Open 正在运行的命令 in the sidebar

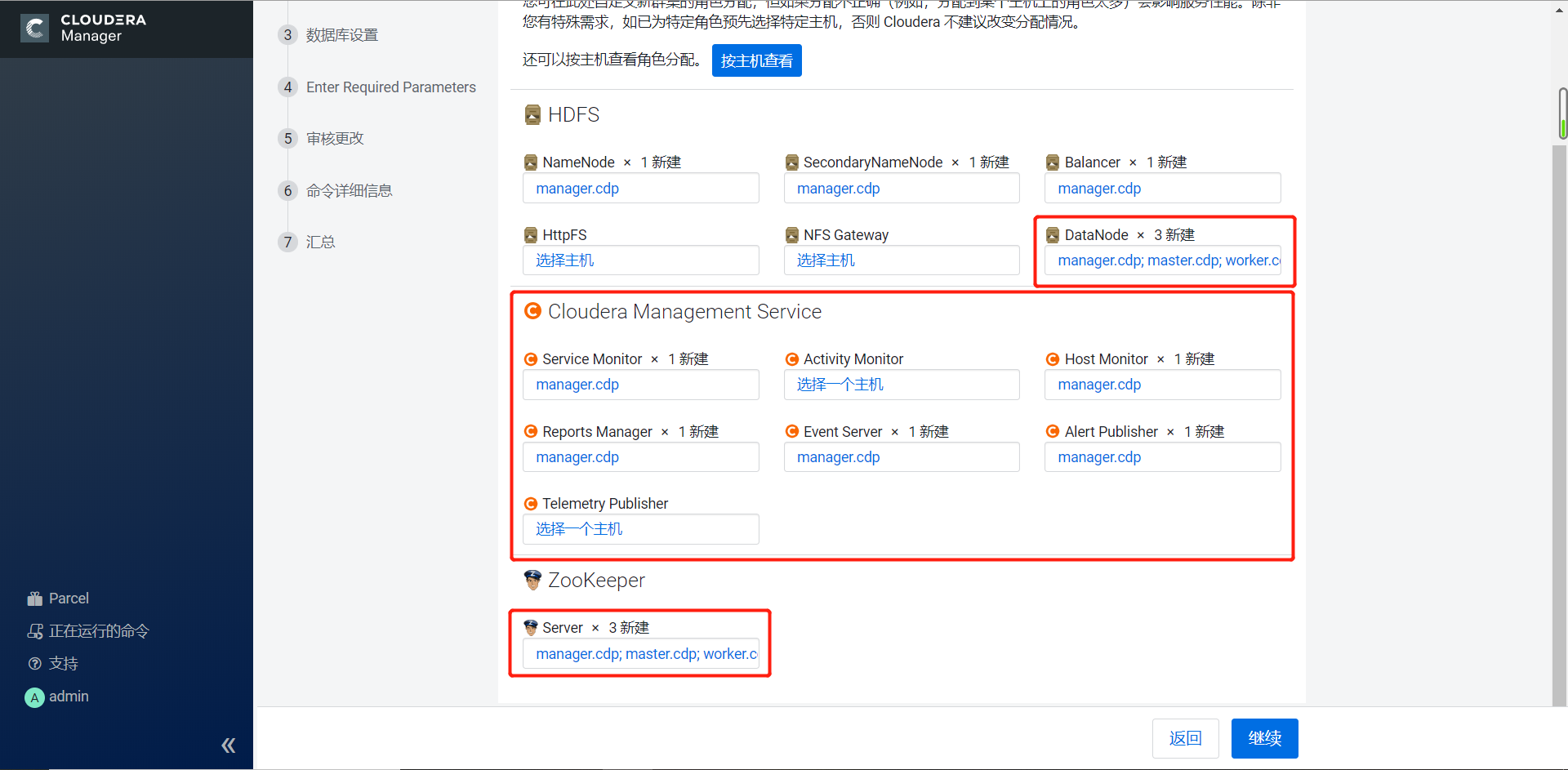[99, 631]
